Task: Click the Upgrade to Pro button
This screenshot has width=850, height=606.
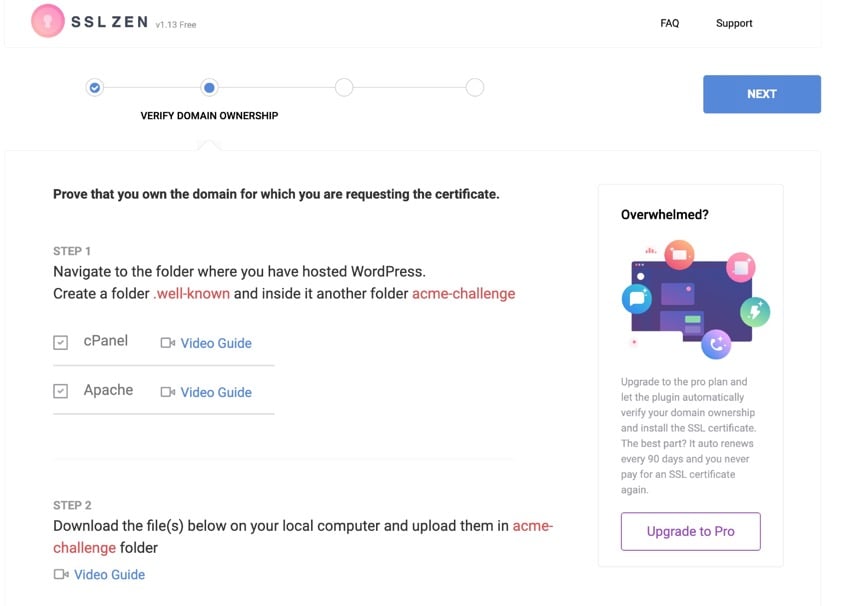Action: (690, 531)
